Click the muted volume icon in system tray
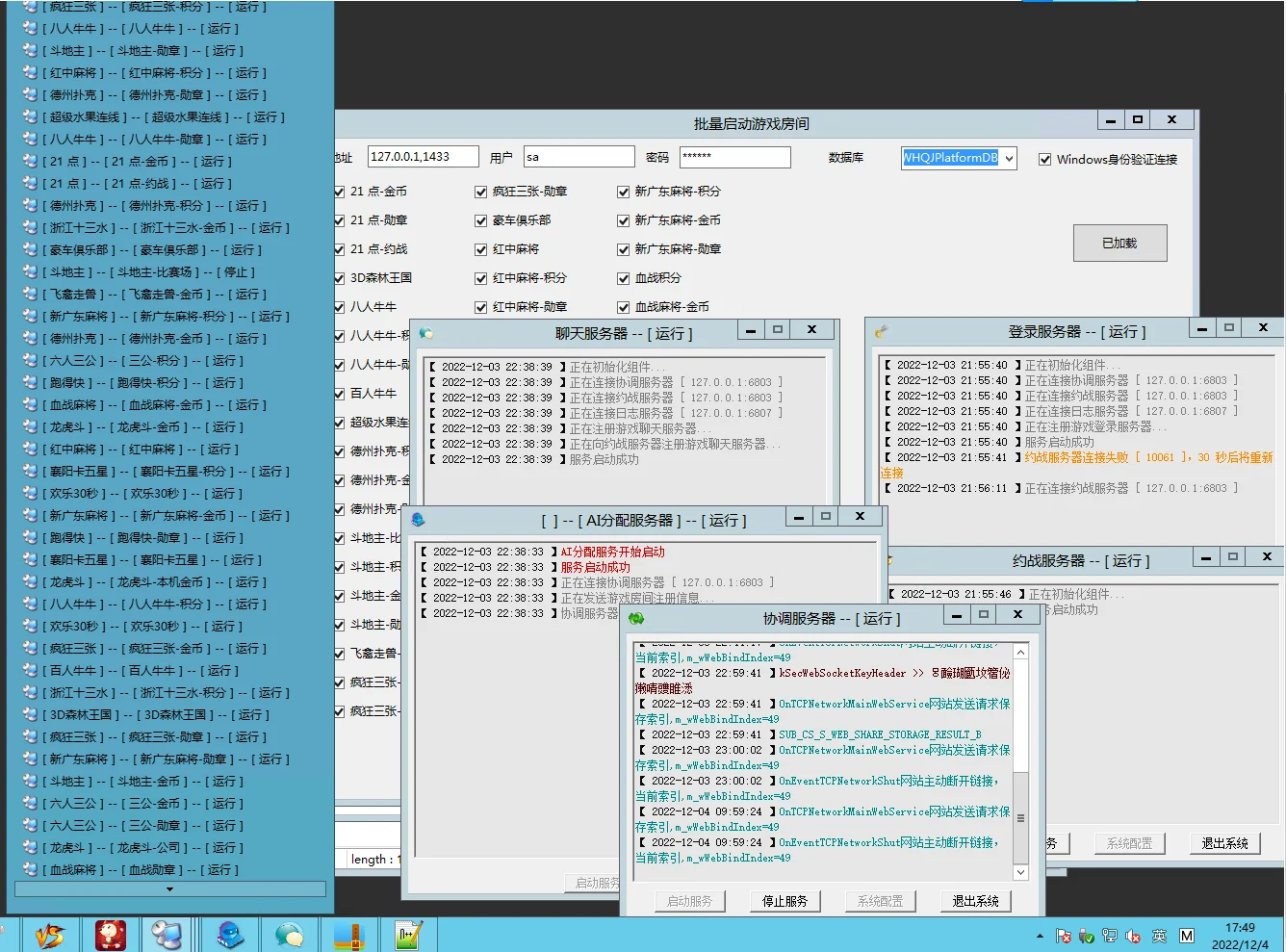1286x952 pixels. pyautogui.click(x=1133, y=936)
